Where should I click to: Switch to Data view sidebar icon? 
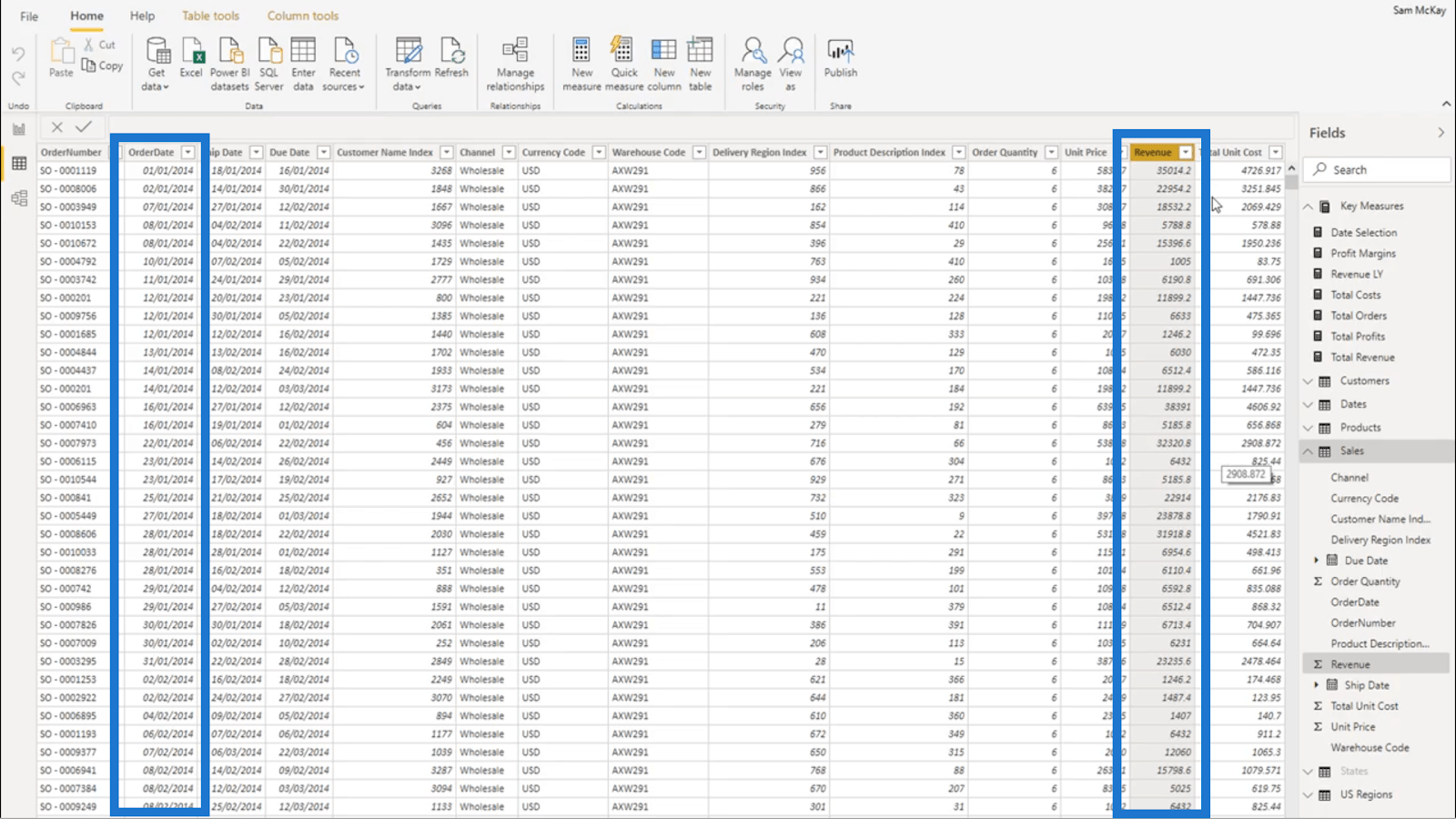point(19,164)
